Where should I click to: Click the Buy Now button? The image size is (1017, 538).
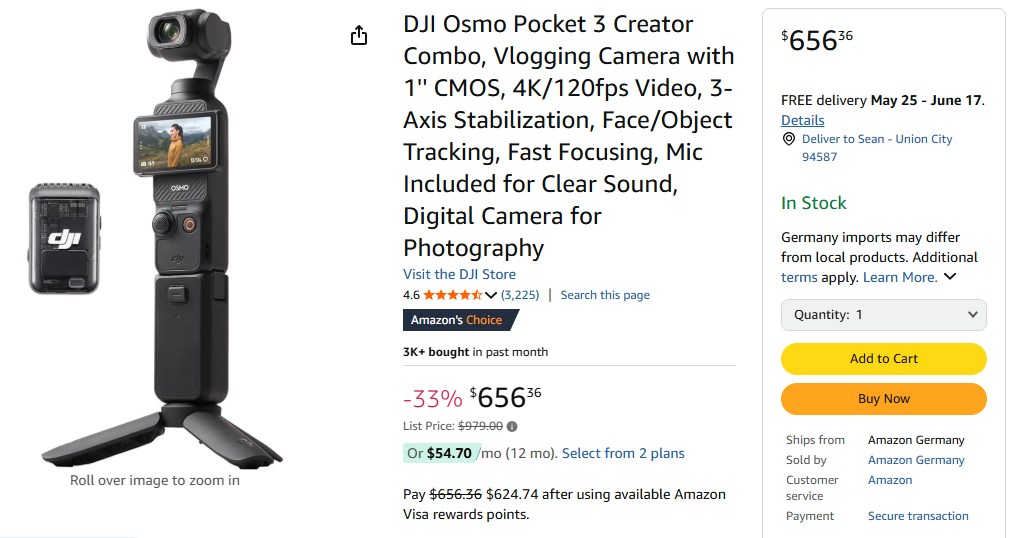tap(883, 399)
